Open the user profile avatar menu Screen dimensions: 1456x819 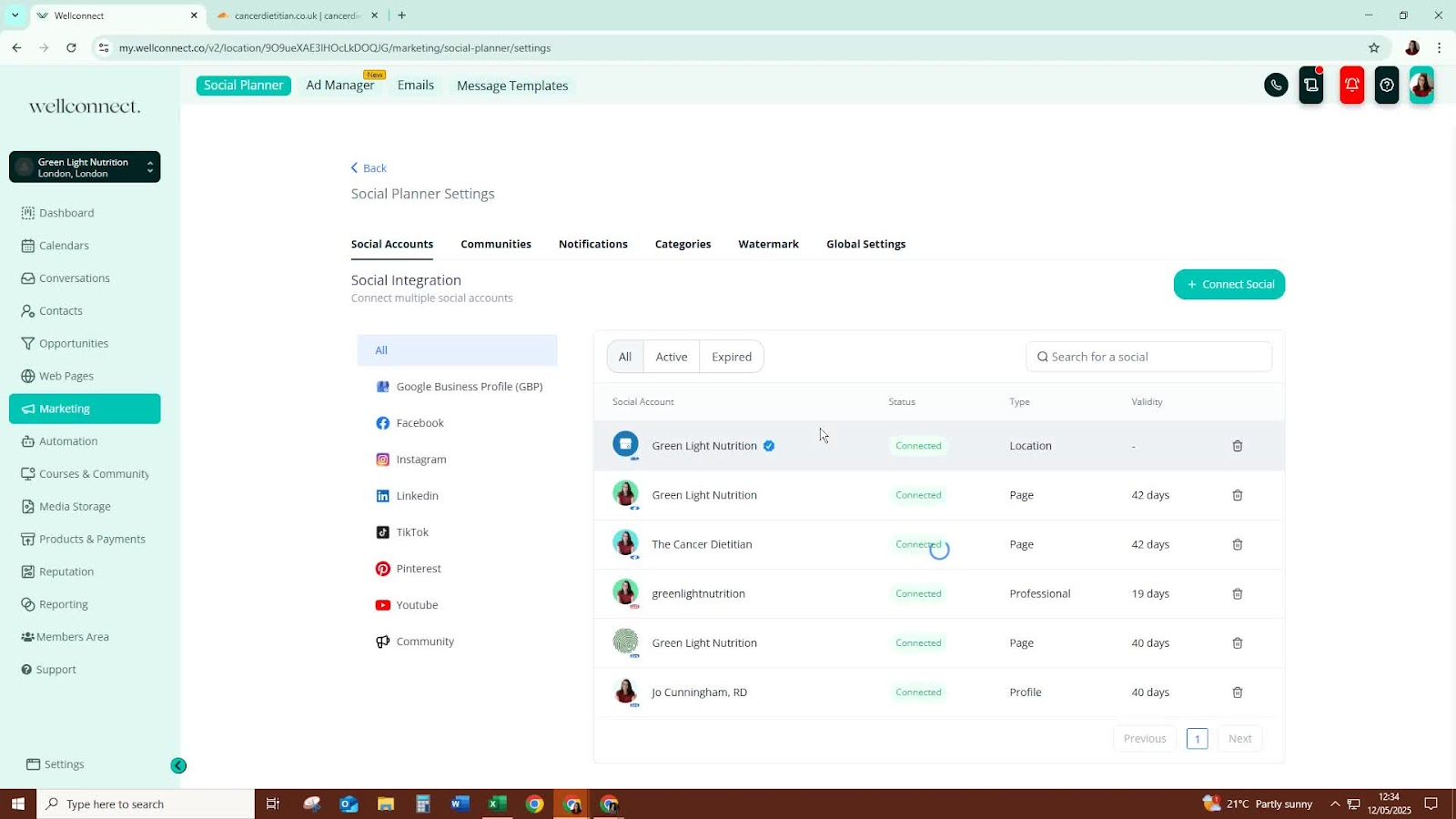1421,86
